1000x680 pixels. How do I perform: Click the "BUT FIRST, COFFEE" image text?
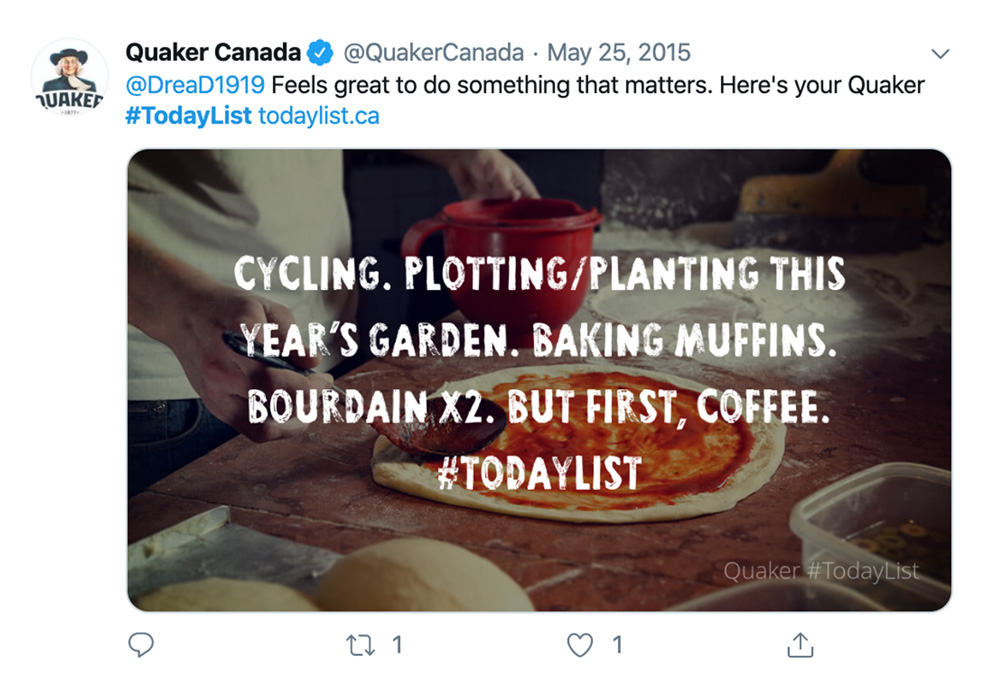coord(668,407)
